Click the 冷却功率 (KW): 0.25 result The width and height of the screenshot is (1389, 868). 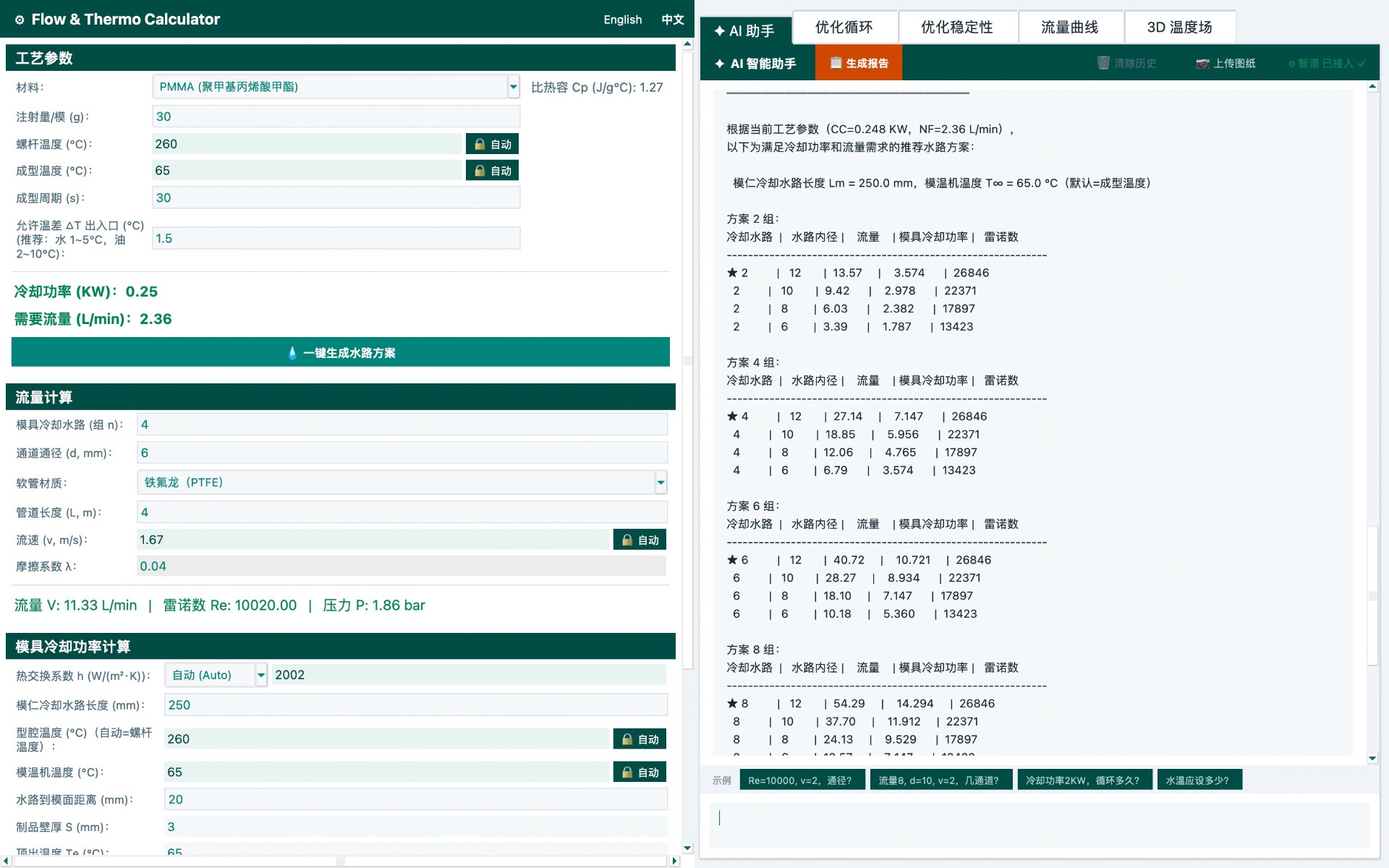point(86,292)
